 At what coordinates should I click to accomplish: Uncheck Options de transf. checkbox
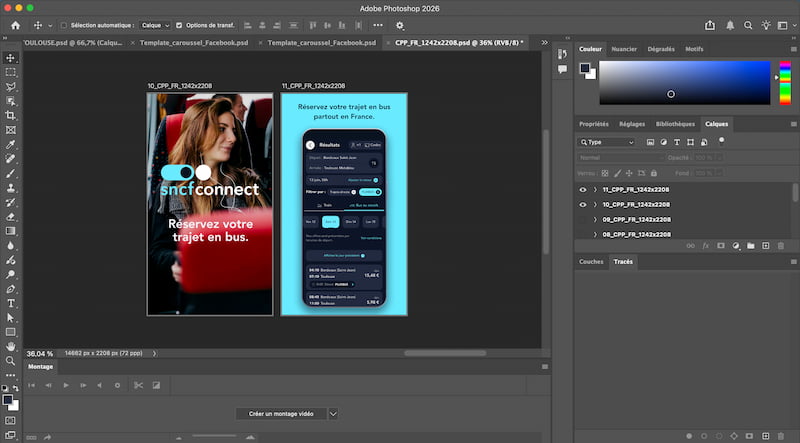[179, 25]
